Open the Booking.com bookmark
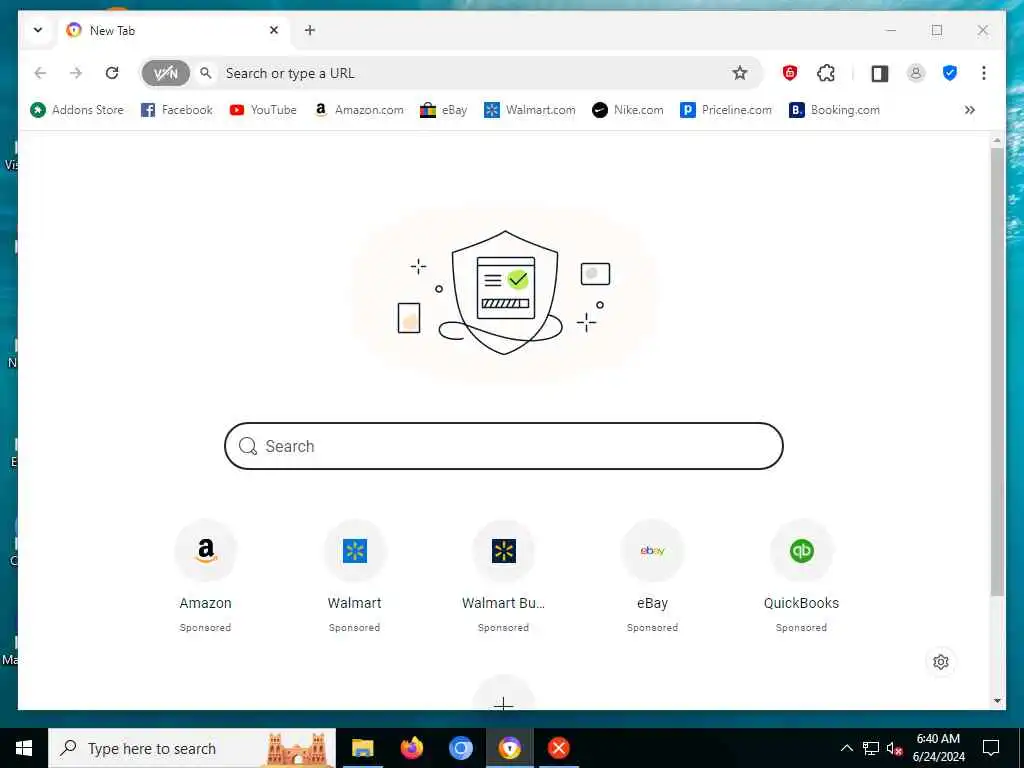The width and height of the screenshot is (1024, 768). coord(834,110)
